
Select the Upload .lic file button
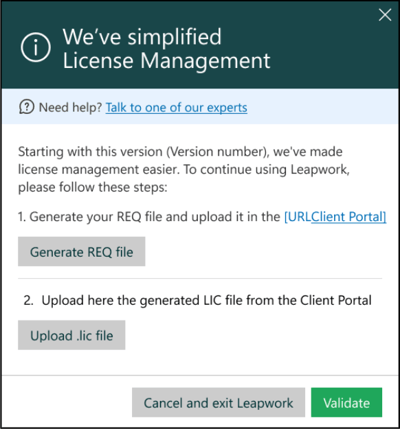pyautogui.click(x=72, y=335)
